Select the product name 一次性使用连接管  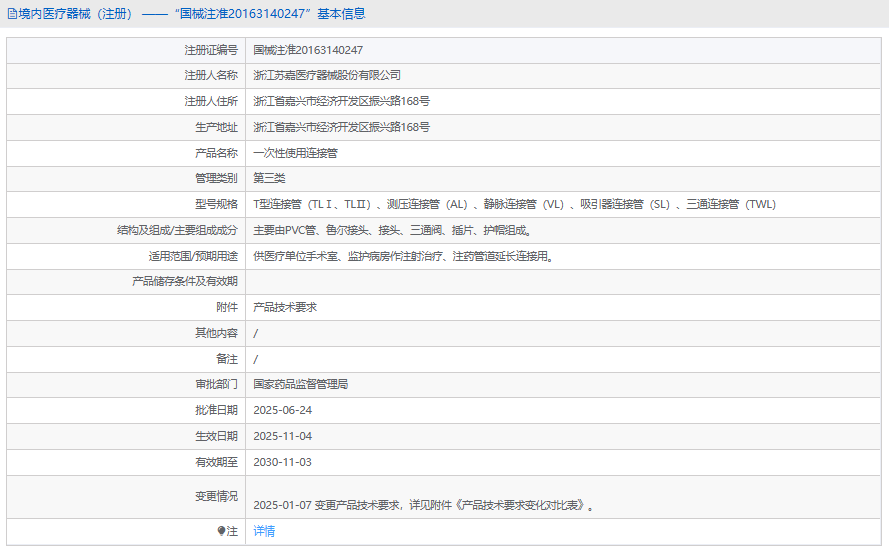[295, 153]
